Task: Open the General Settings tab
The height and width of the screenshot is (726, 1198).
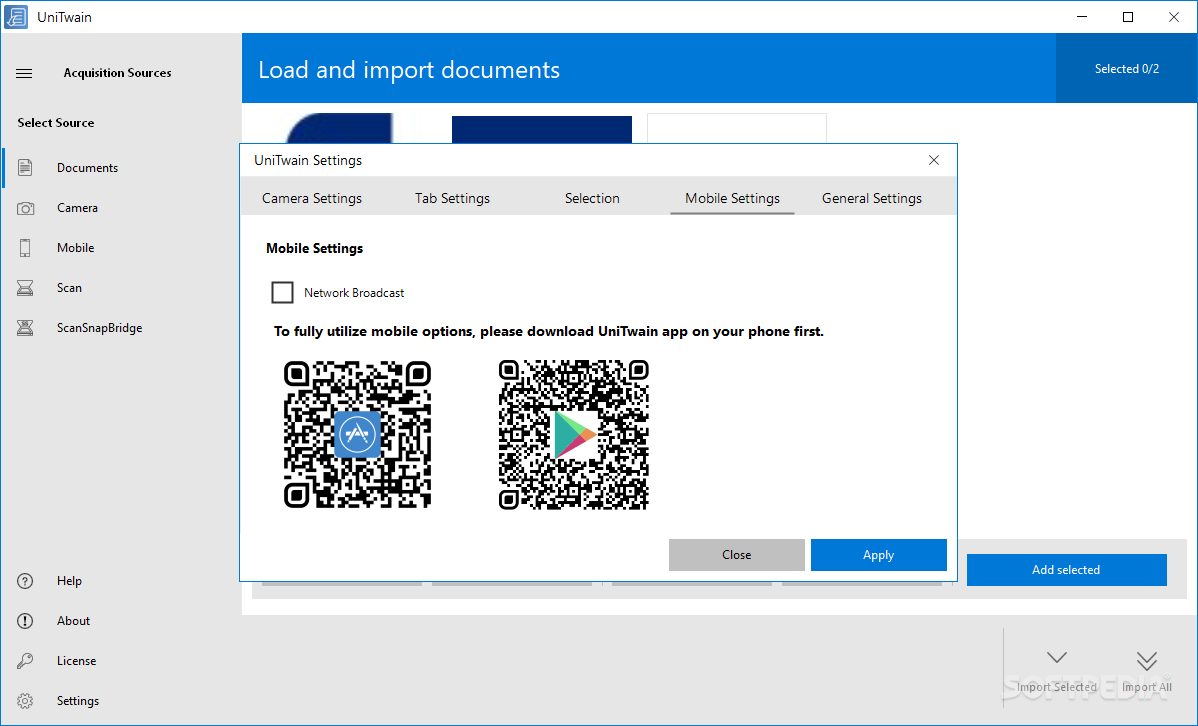Action: point(872,198)
